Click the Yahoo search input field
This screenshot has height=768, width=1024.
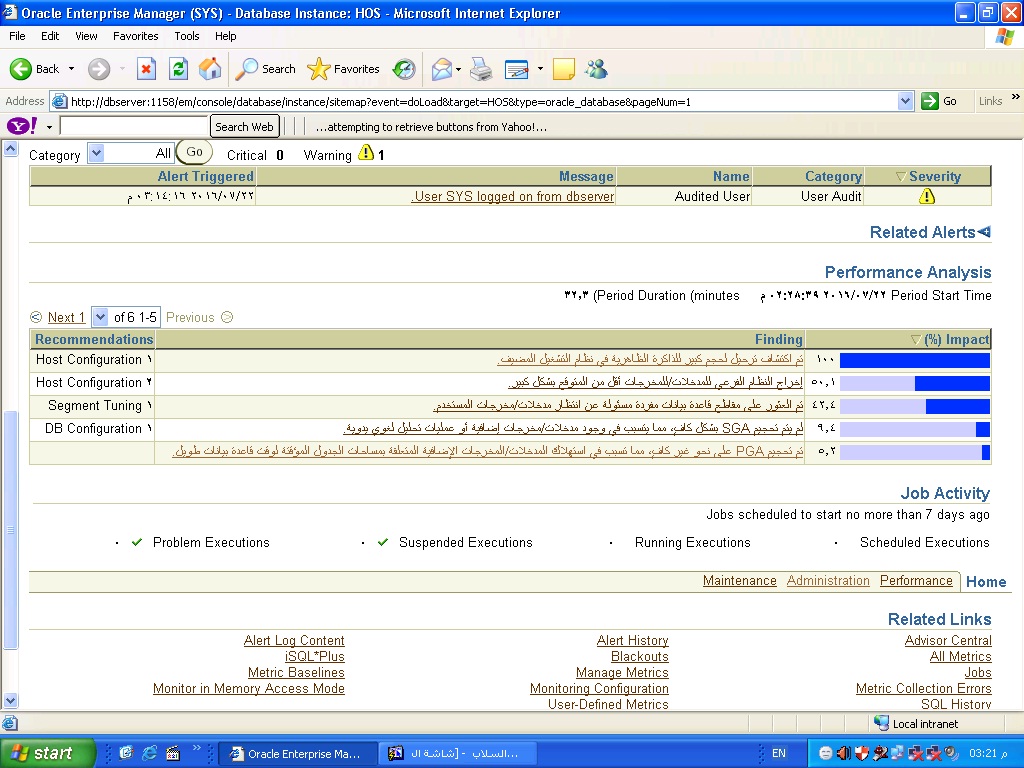(134, 126)
